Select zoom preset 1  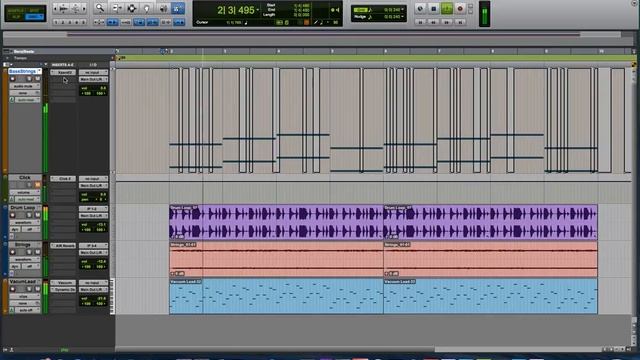[56, 22]
